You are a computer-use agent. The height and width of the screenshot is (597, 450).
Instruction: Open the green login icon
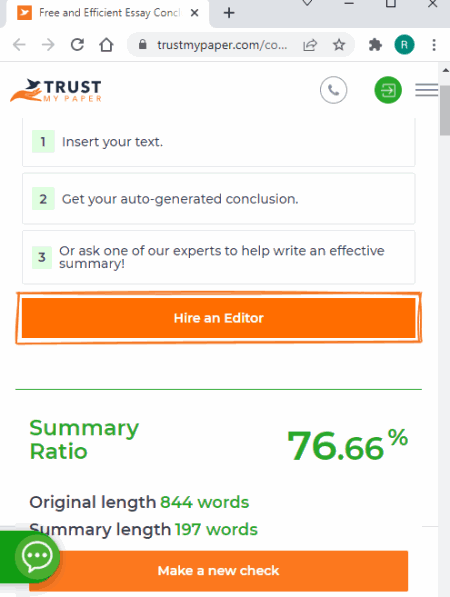pyautogui.click(x=388, y=90)
